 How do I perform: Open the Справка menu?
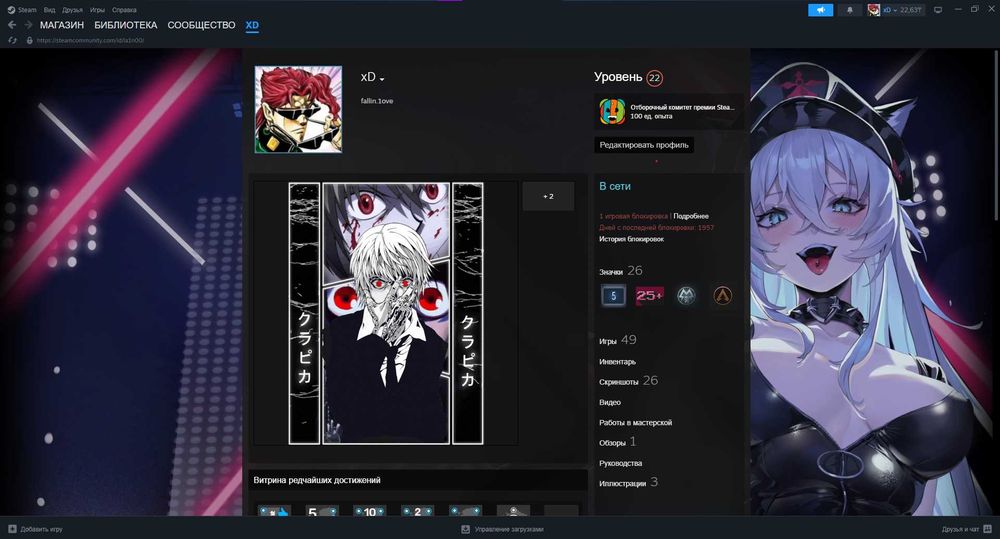[x=124, y=10]
